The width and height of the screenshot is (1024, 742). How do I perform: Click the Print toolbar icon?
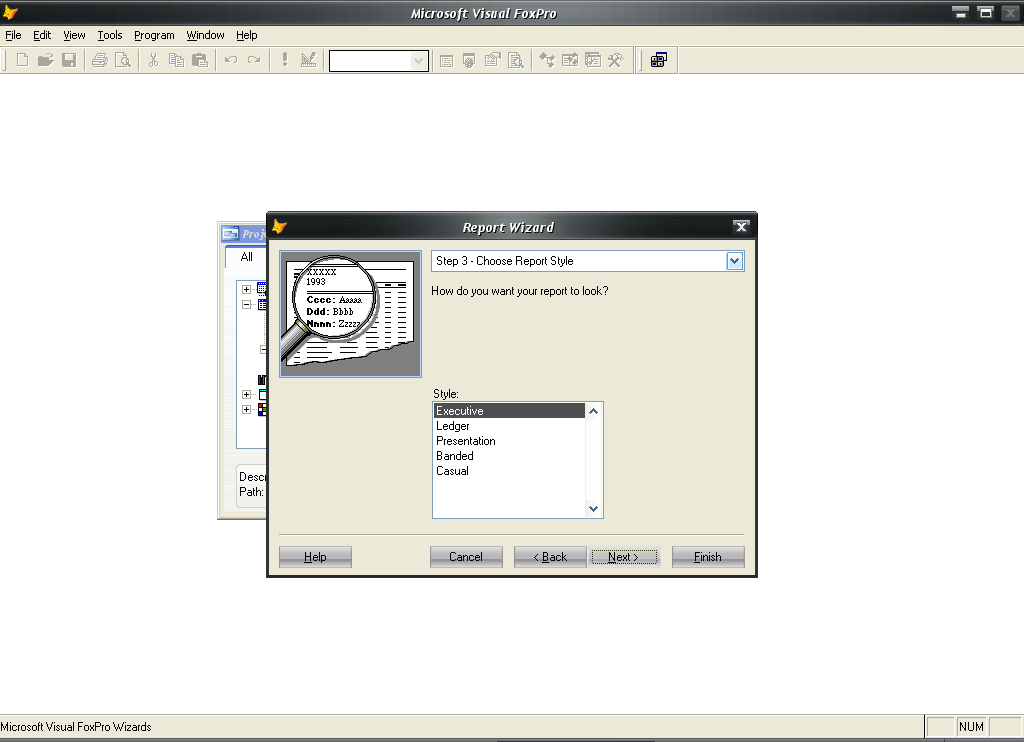click(99, 60)
